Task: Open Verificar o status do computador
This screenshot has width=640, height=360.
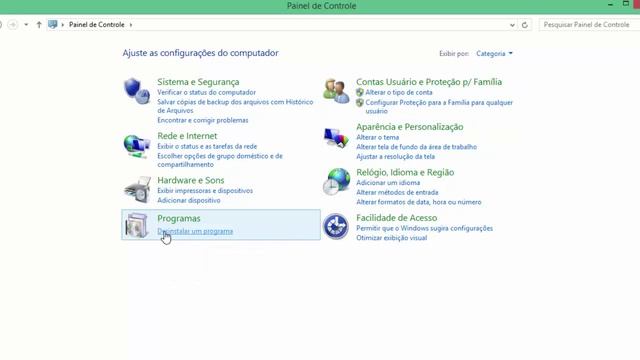Action: coord(207,93)
